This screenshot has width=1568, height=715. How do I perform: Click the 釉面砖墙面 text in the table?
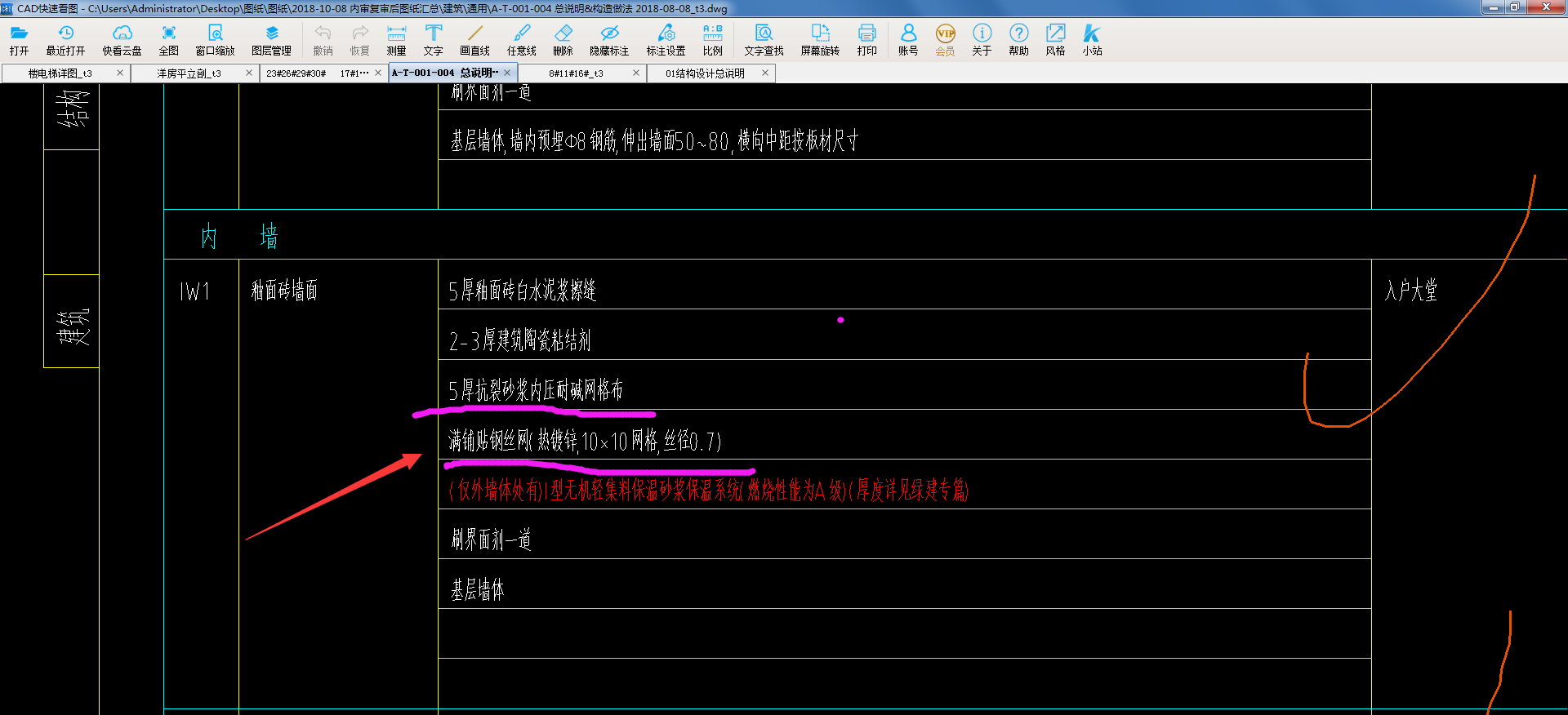[284, 291]
